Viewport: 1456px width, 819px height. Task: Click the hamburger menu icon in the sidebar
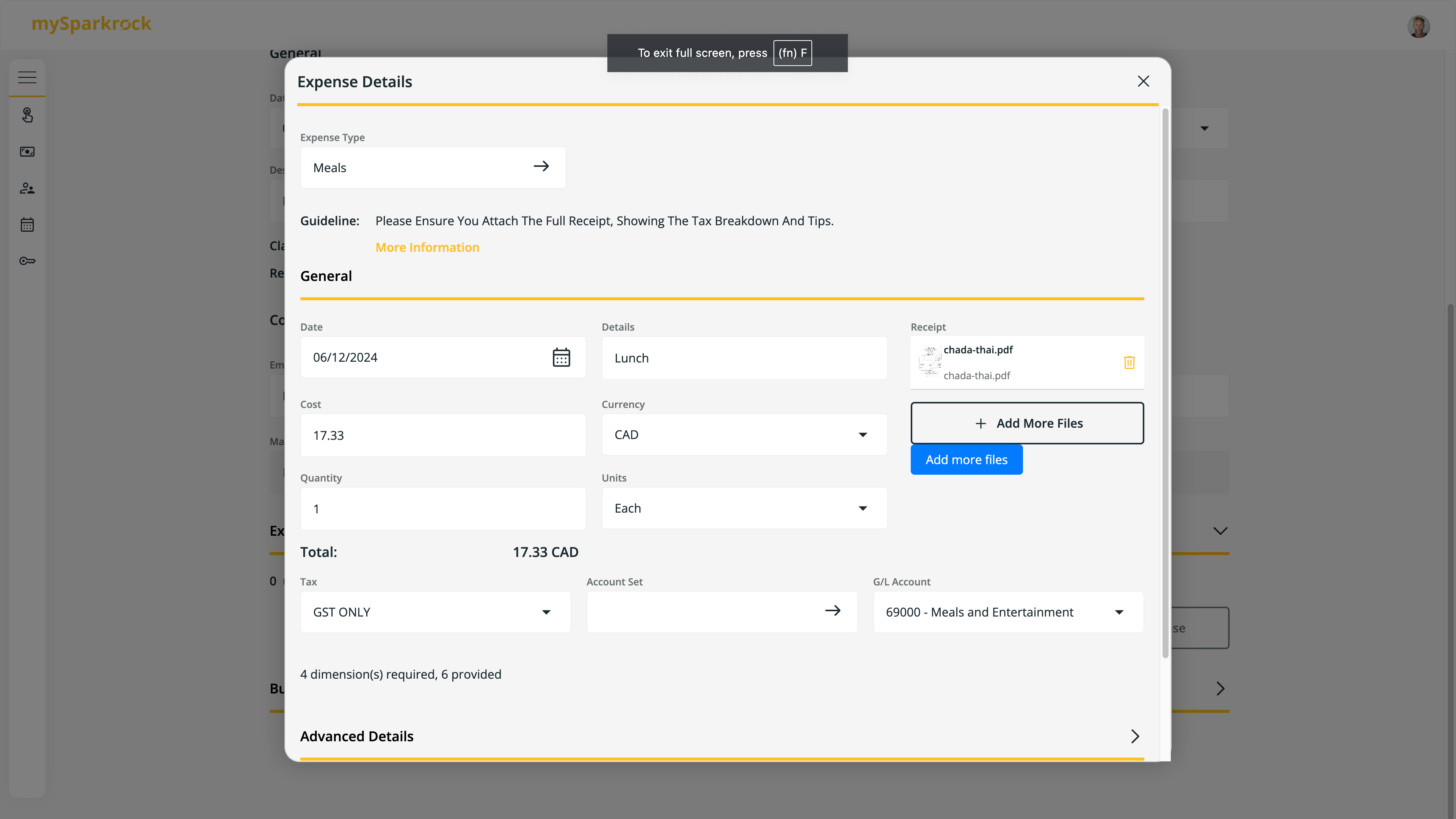point(27,77)
